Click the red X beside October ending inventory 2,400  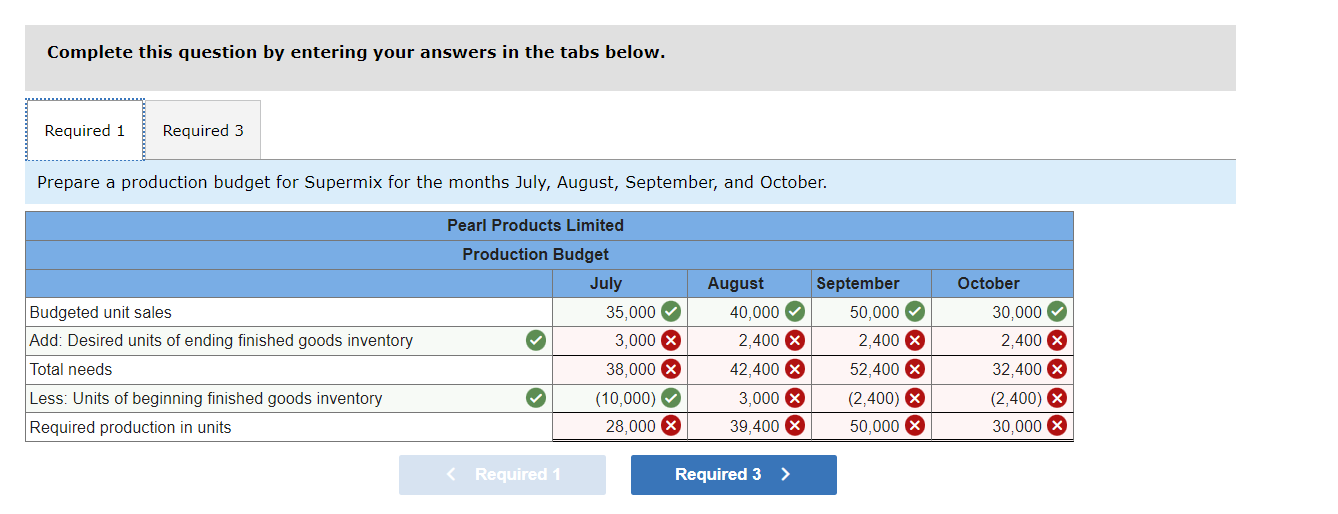(1057, 340)
